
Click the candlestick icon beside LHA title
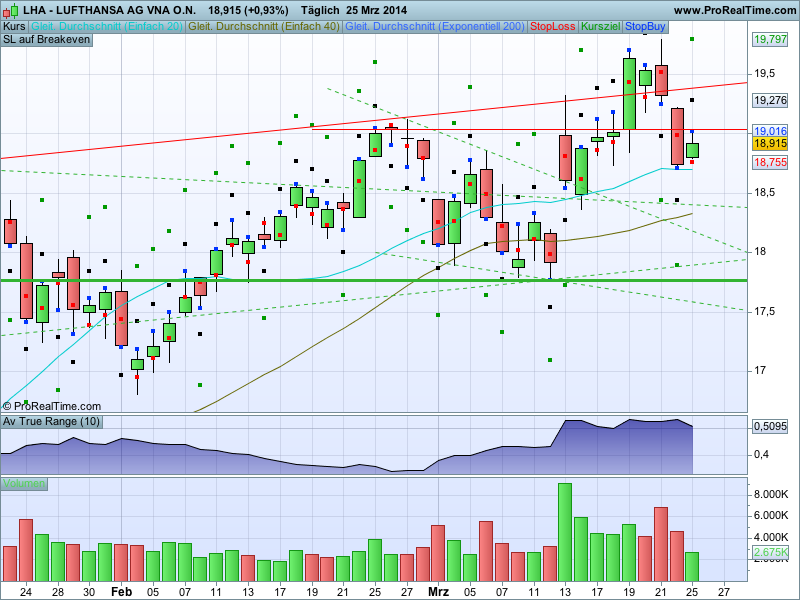(x=11, y=10)
